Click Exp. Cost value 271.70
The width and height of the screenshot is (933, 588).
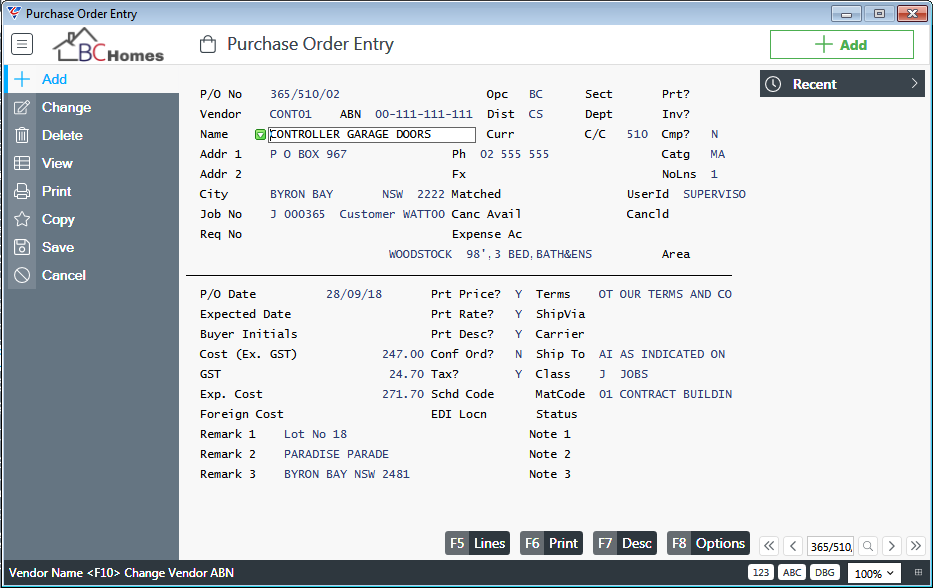tap(403, 394)
